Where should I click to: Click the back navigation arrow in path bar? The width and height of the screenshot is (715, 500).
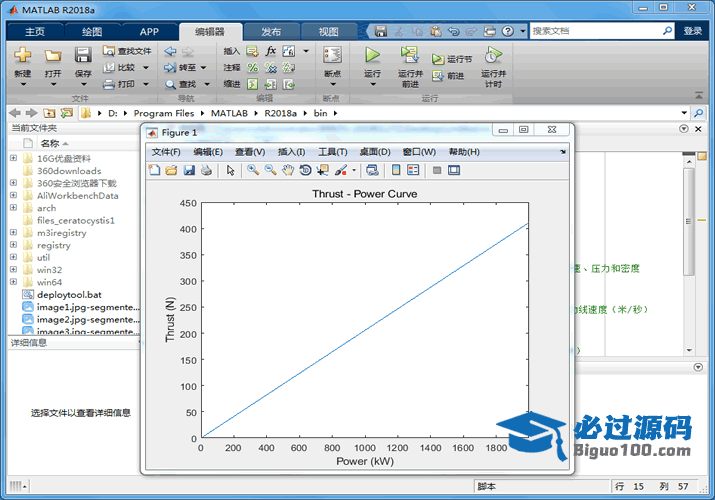15,113
